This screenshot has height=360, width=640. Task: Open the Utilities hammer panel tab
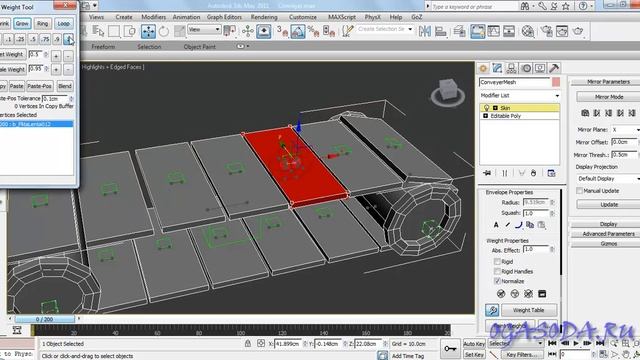coord(554,68)
